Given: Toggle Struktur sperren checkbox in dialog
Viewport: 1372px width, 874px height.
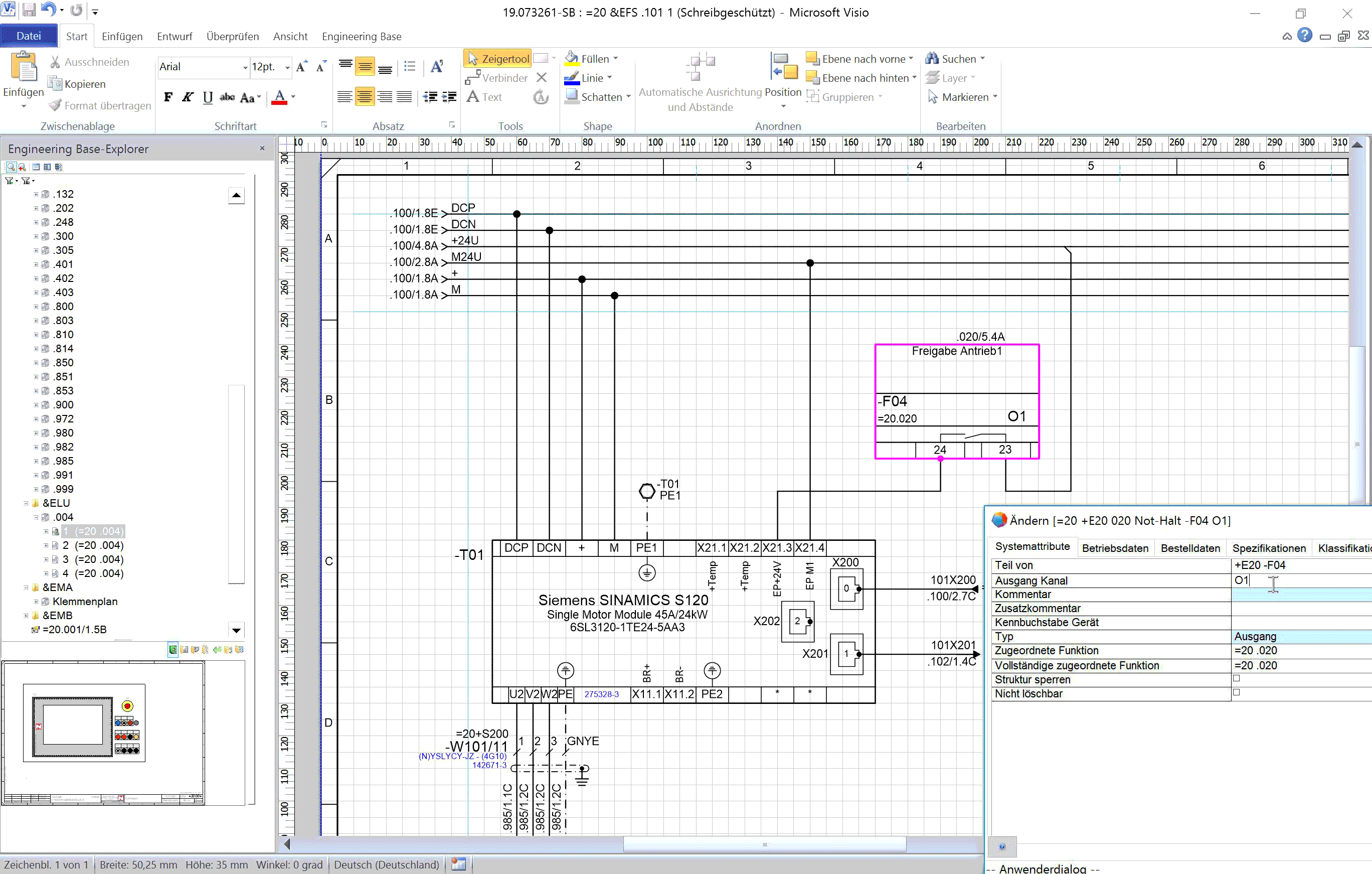Looking at the screenshot, I should coord(1236,678).
